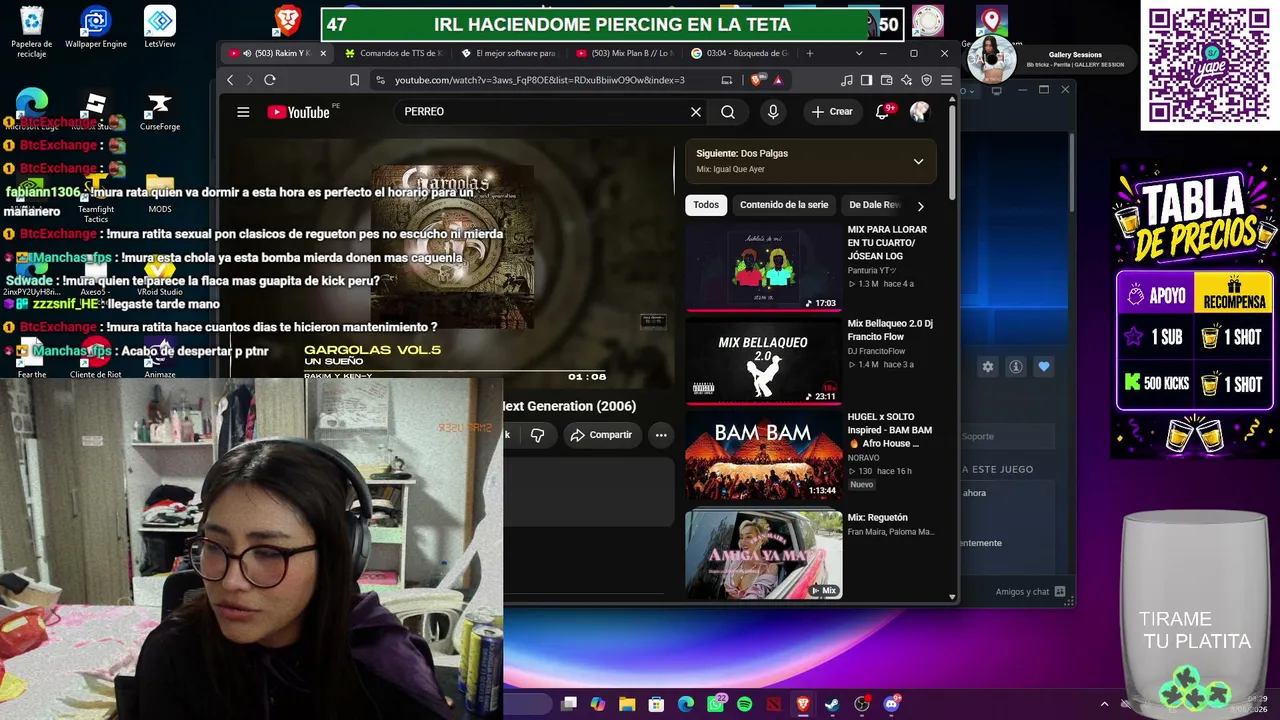The width and height of the screenshot is (1280, 720).
Task: Show more filter chips with the arrow
Action: [920, 206]
